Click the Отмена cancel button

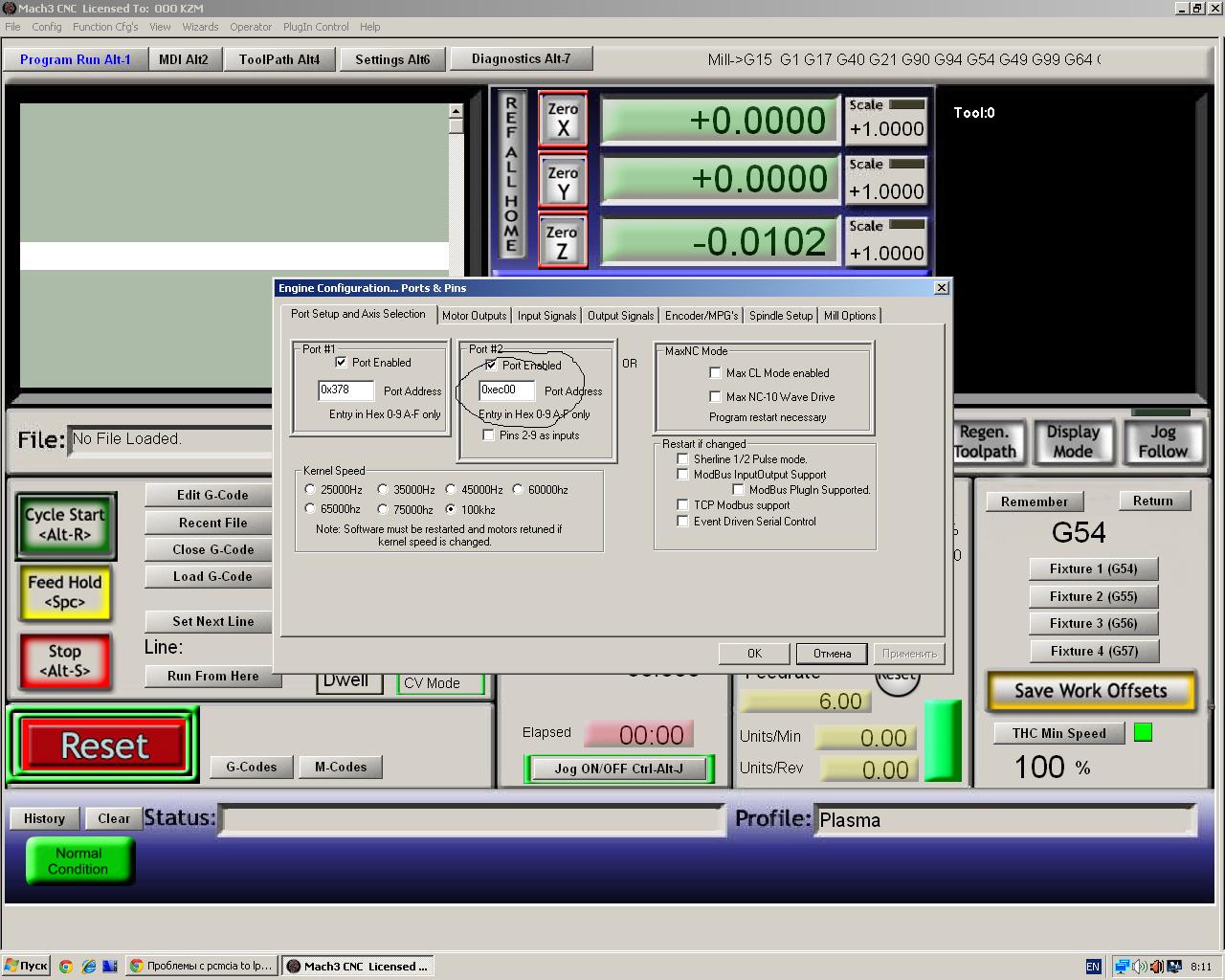[x=832, y=654]
